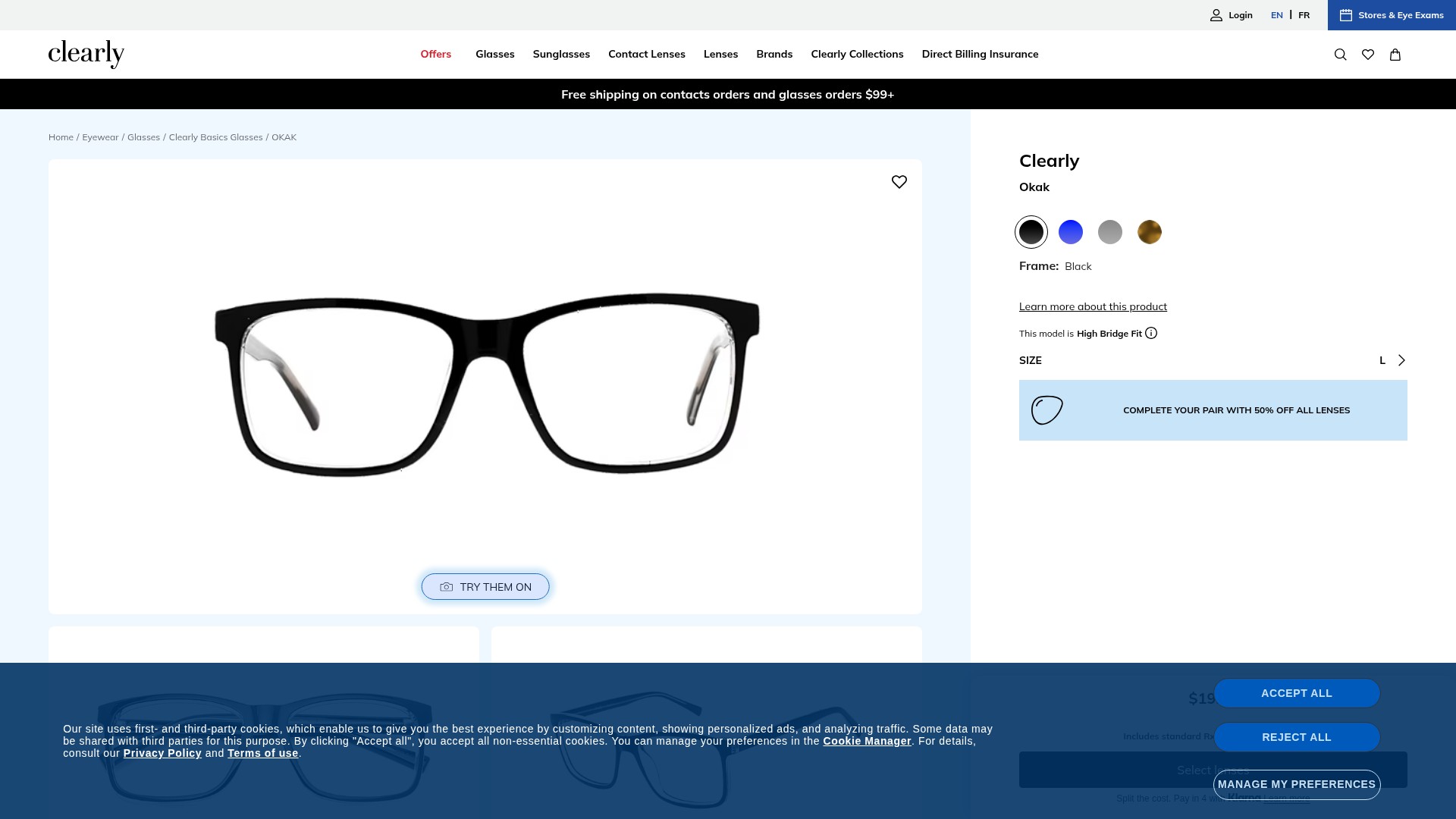The height and width of the screenshot is (819, 1456).
Task: Open Direct Billing Insurance menu
Action: coord(980,54)
